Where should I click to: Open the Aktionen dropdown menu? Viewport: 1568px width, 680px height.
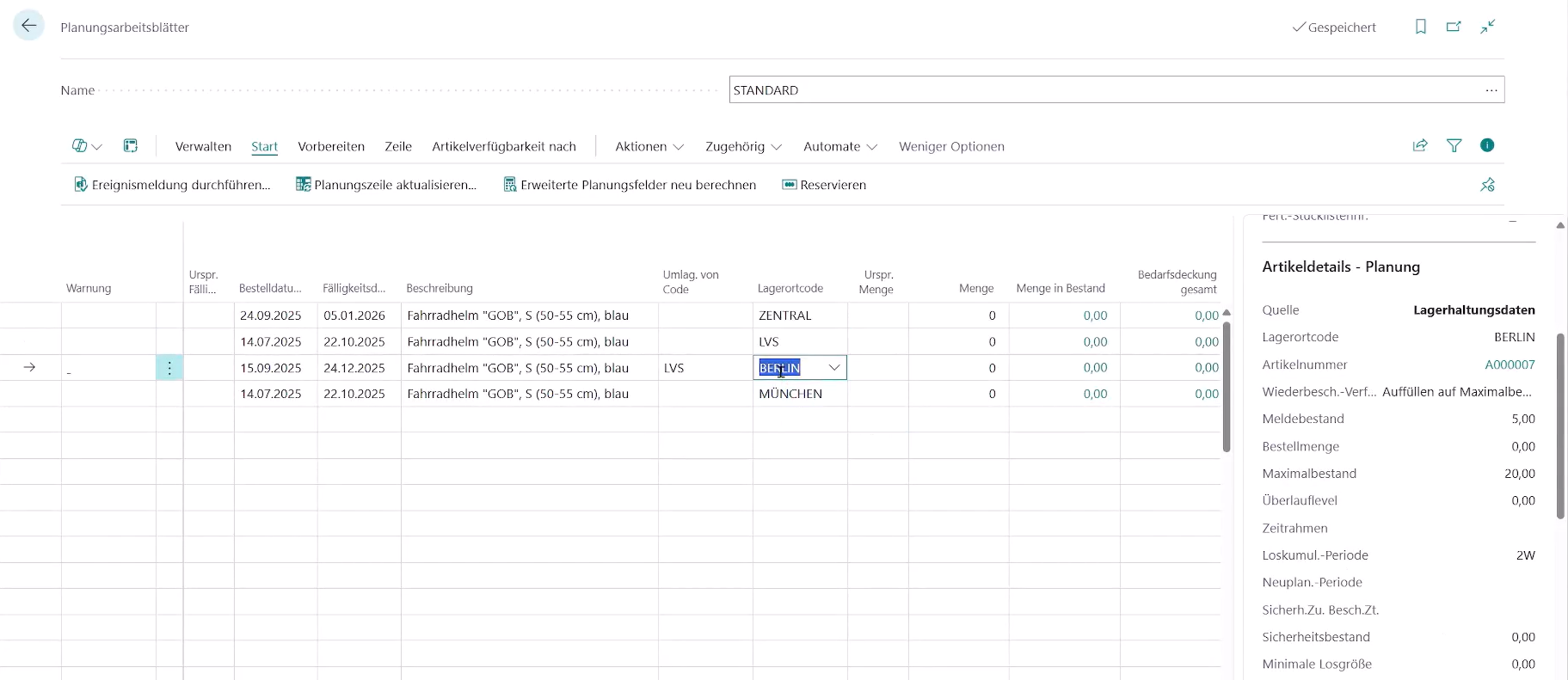point(649,147)
